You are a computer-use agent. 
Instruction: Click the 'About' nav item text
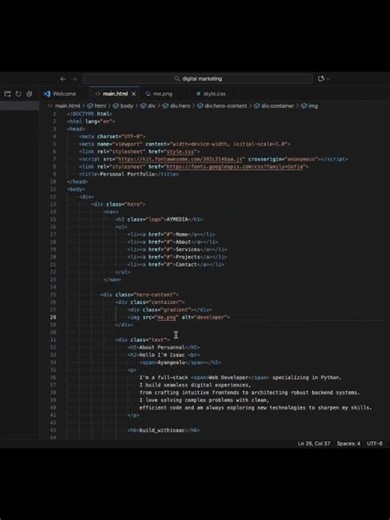pos(183,242)
